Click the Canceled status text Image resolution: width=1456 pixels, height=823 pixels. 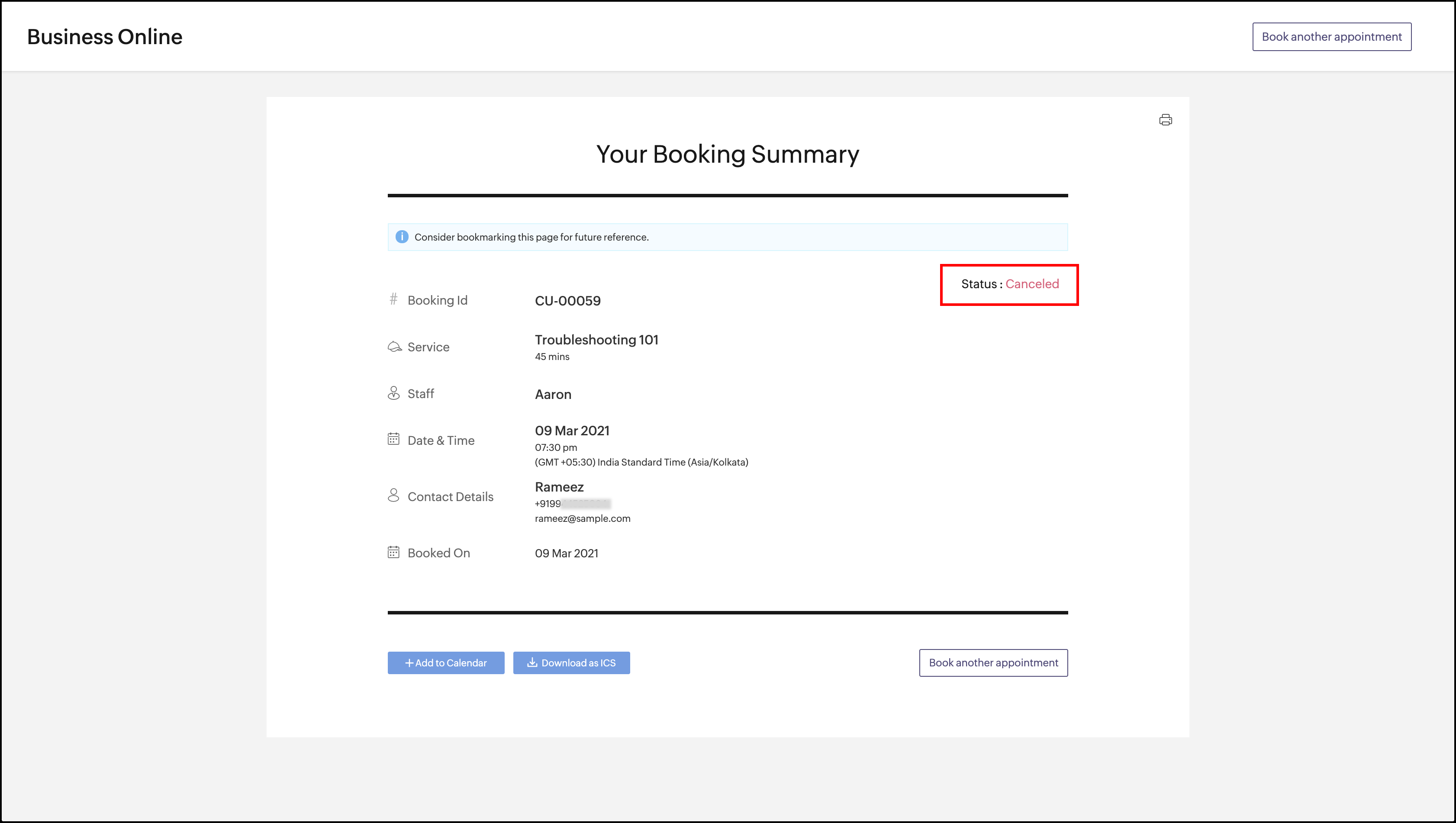[x=1031, y=284]
